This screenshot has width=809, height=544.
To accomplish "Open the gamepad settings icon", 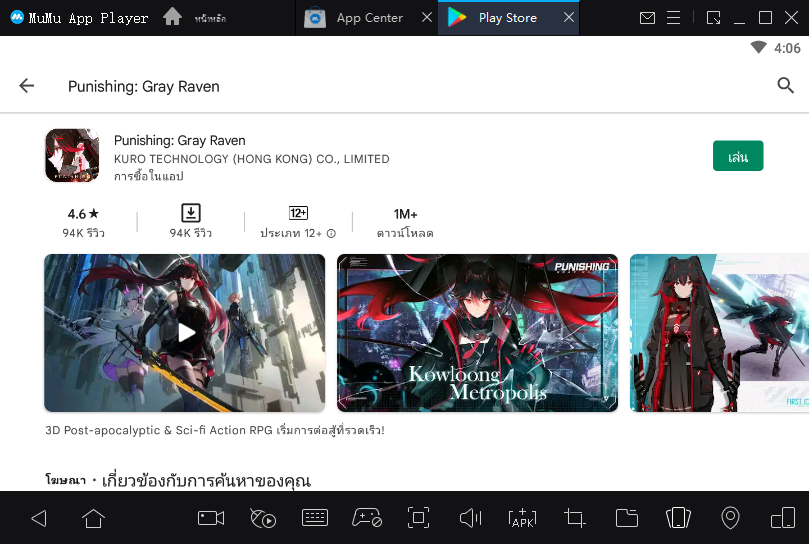I will tap(366, 518).
